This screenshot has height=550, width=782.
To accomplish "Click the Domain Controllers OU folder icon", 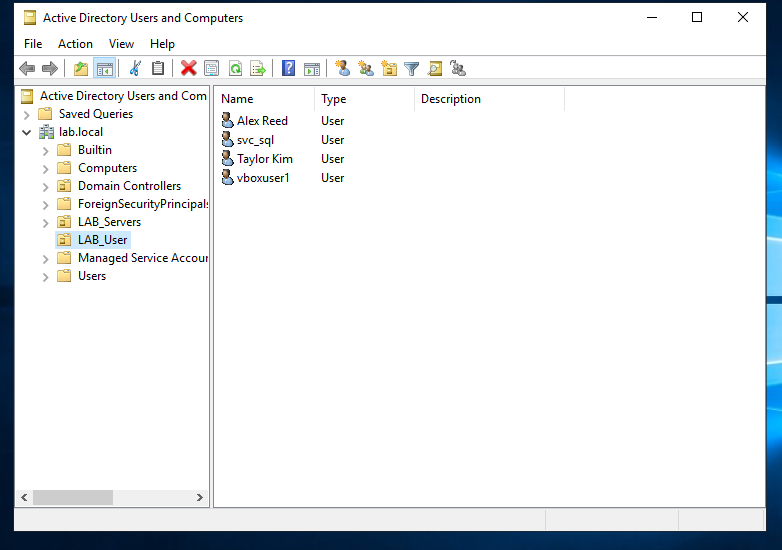I will click(x=64, y=185).
